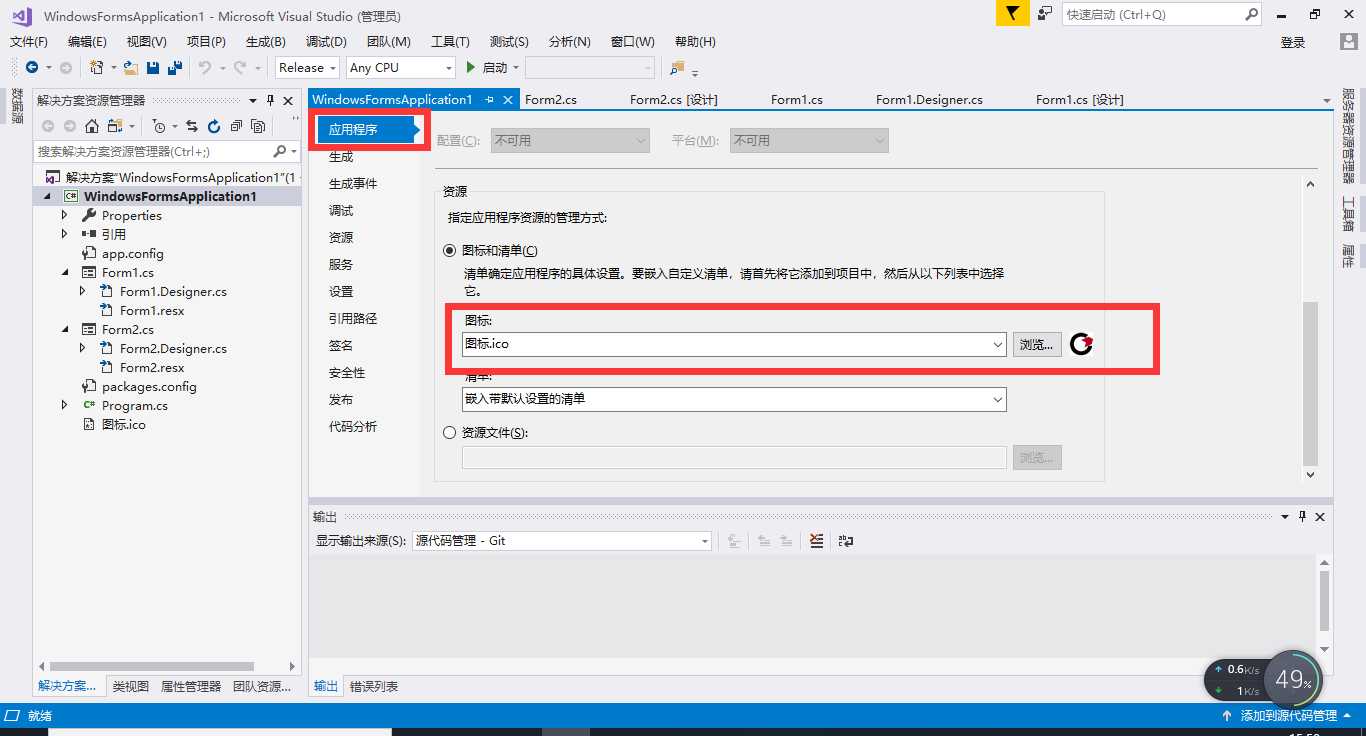Image resolution: width=1366 pixels, height=736 pixels.
Task: Save the current file with floppy icon
Action: (x=153, y=67)
